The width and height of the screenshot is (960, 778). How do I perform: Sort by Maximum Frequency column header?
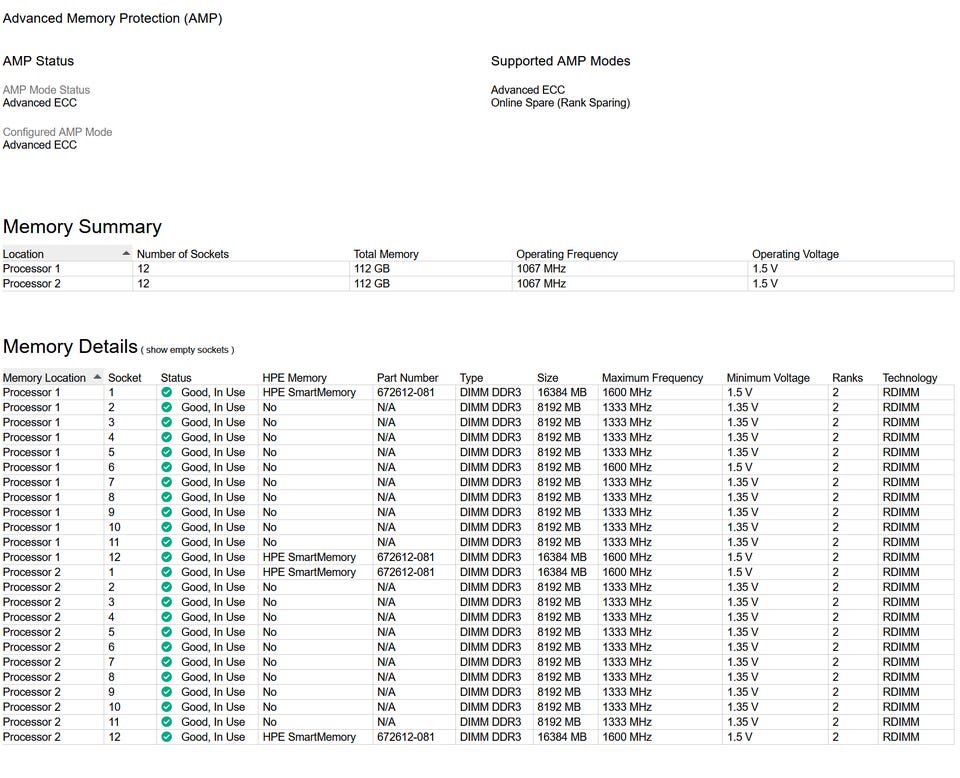652,378
